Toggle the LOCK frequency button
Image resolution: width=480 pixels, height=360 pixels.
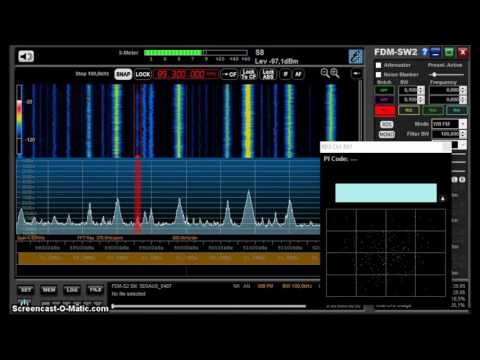143,74
